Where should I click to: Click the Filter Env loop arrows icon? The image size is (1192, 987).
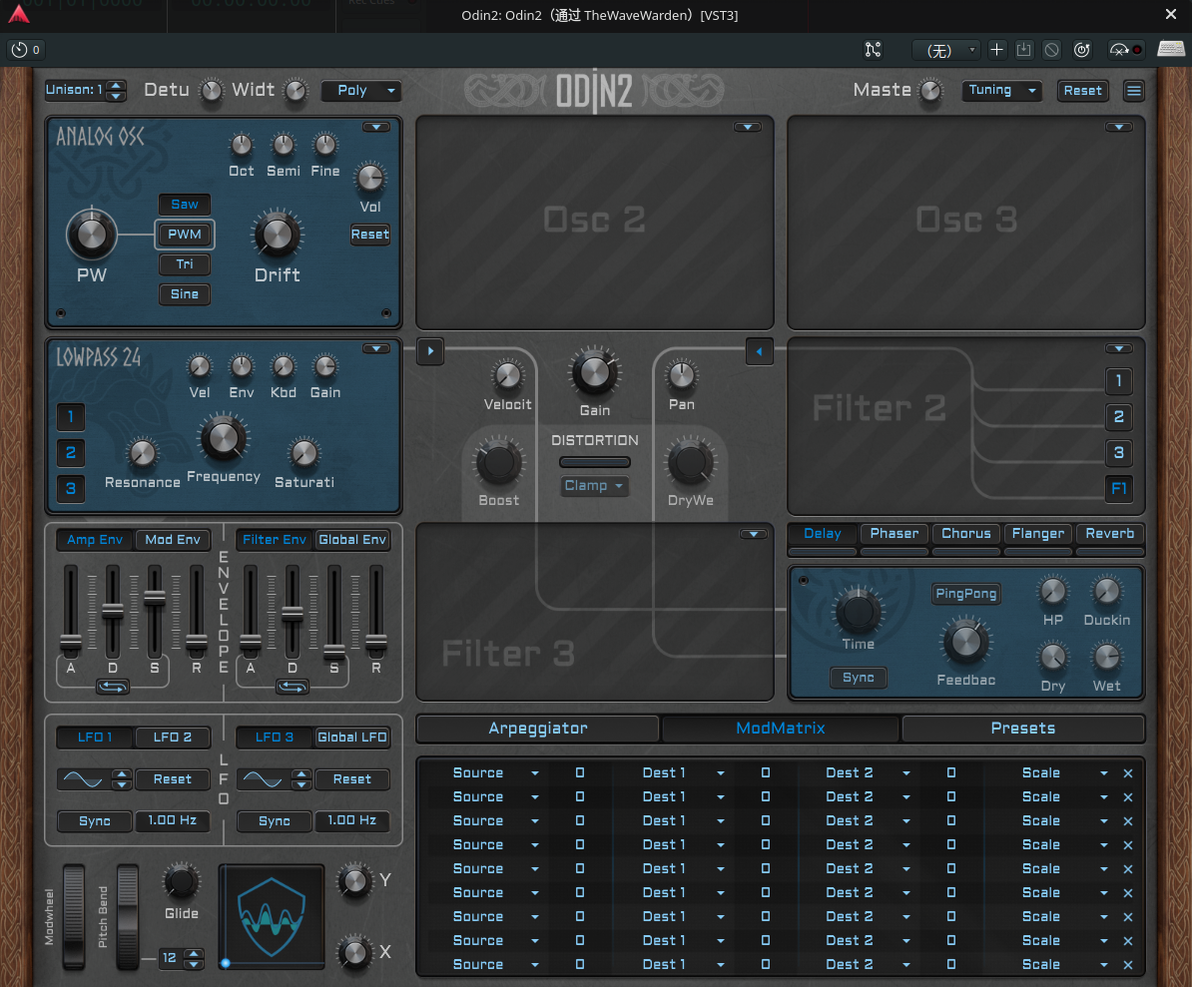tap(292, 687)
